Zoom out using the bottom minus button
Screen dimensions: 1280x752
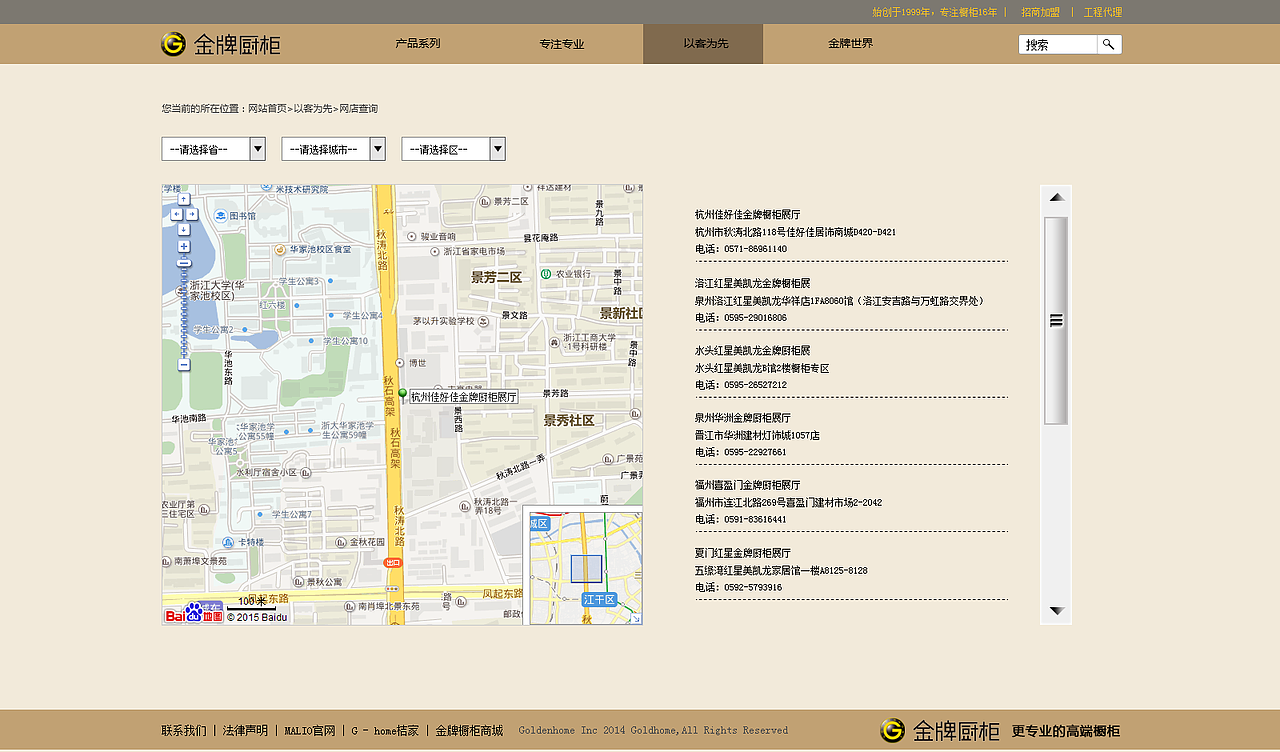(184, 365)
